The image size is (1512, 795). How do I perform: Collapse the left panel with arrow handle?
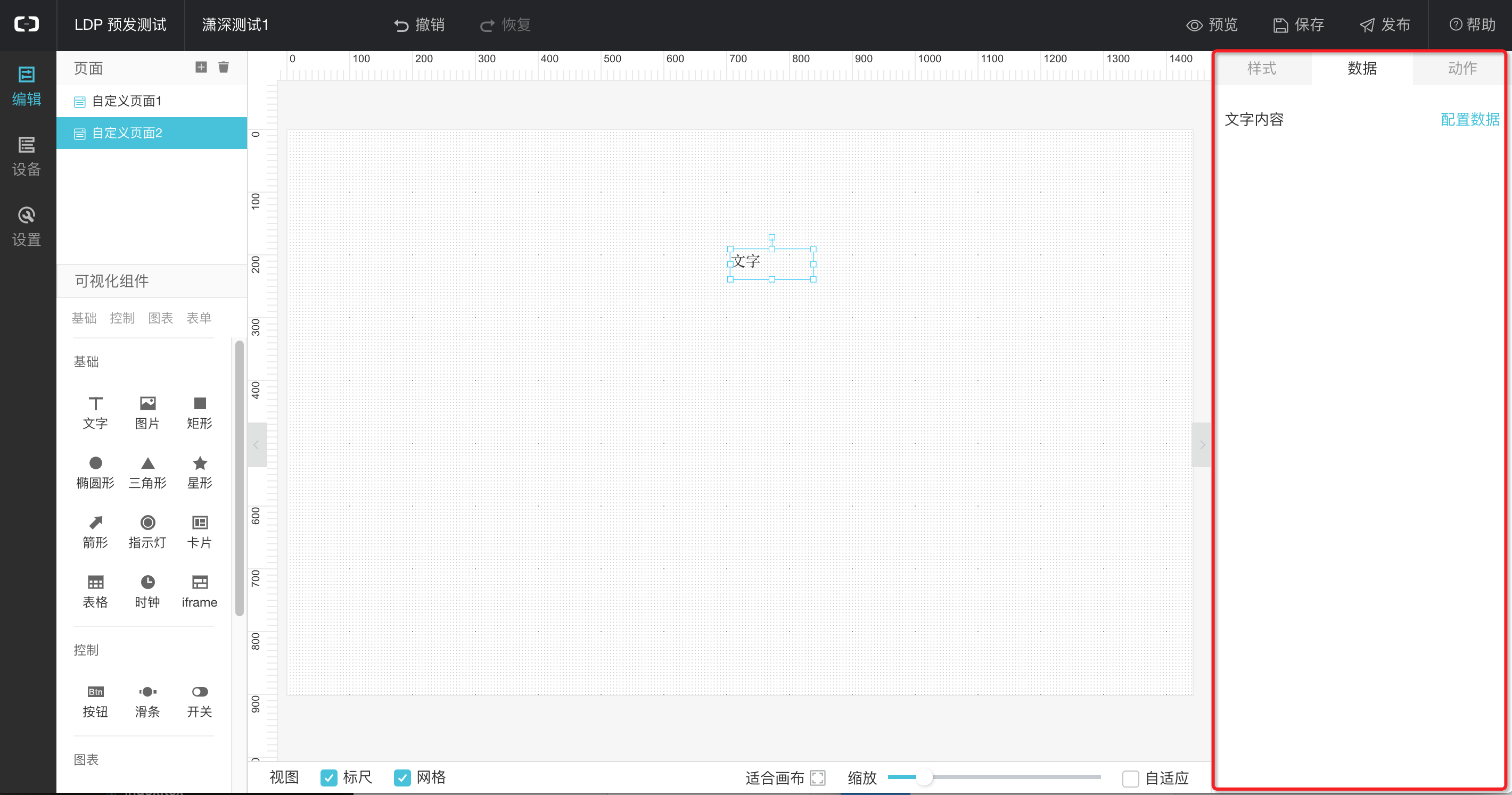[257, 445]
